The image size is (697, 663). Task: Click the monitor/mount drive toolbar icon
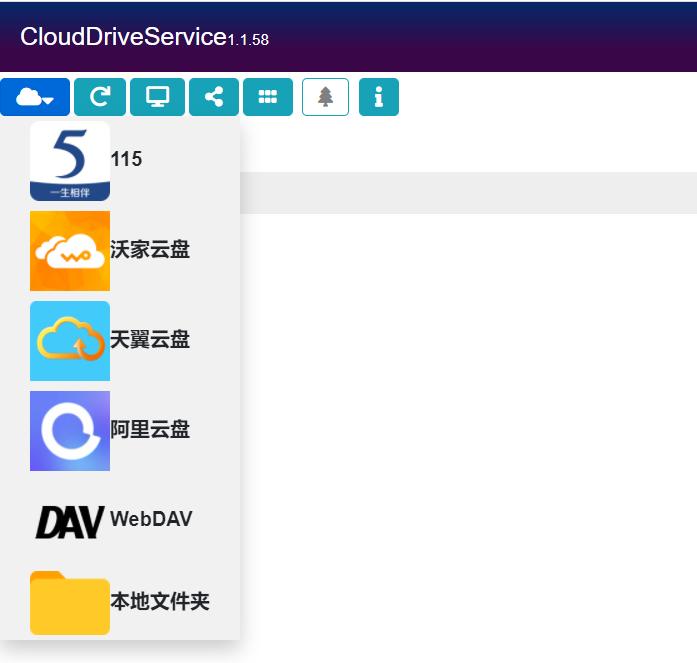coord(158,97)
